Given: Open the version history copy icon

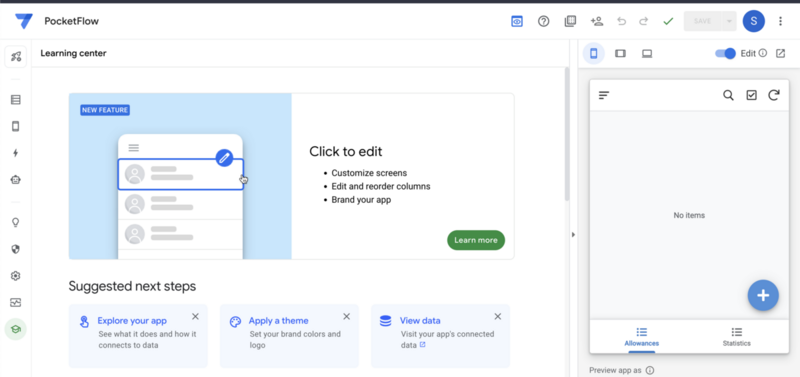Looking at the screenshot, I should click(x=570, y=21).
